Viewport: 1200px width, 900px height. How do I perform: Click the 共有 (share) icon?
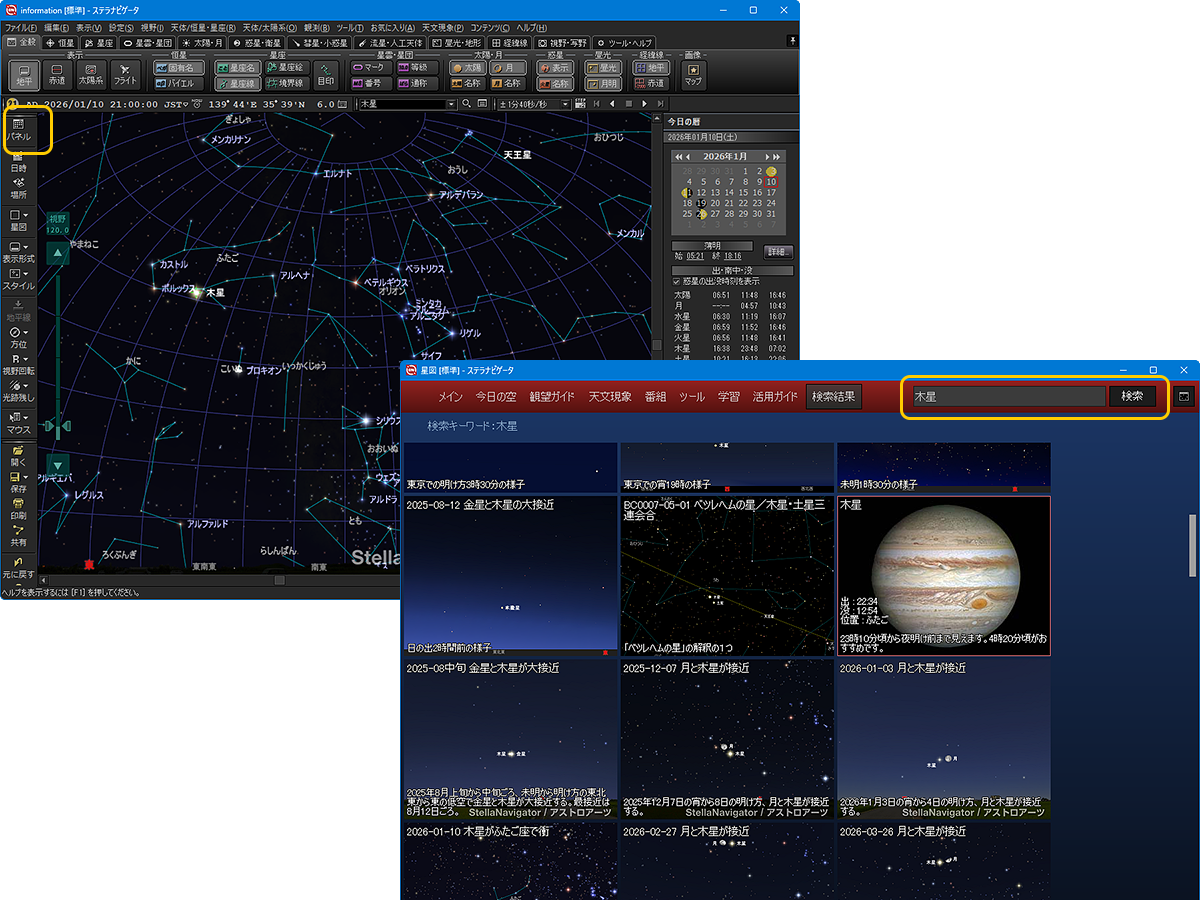(19, 535)
